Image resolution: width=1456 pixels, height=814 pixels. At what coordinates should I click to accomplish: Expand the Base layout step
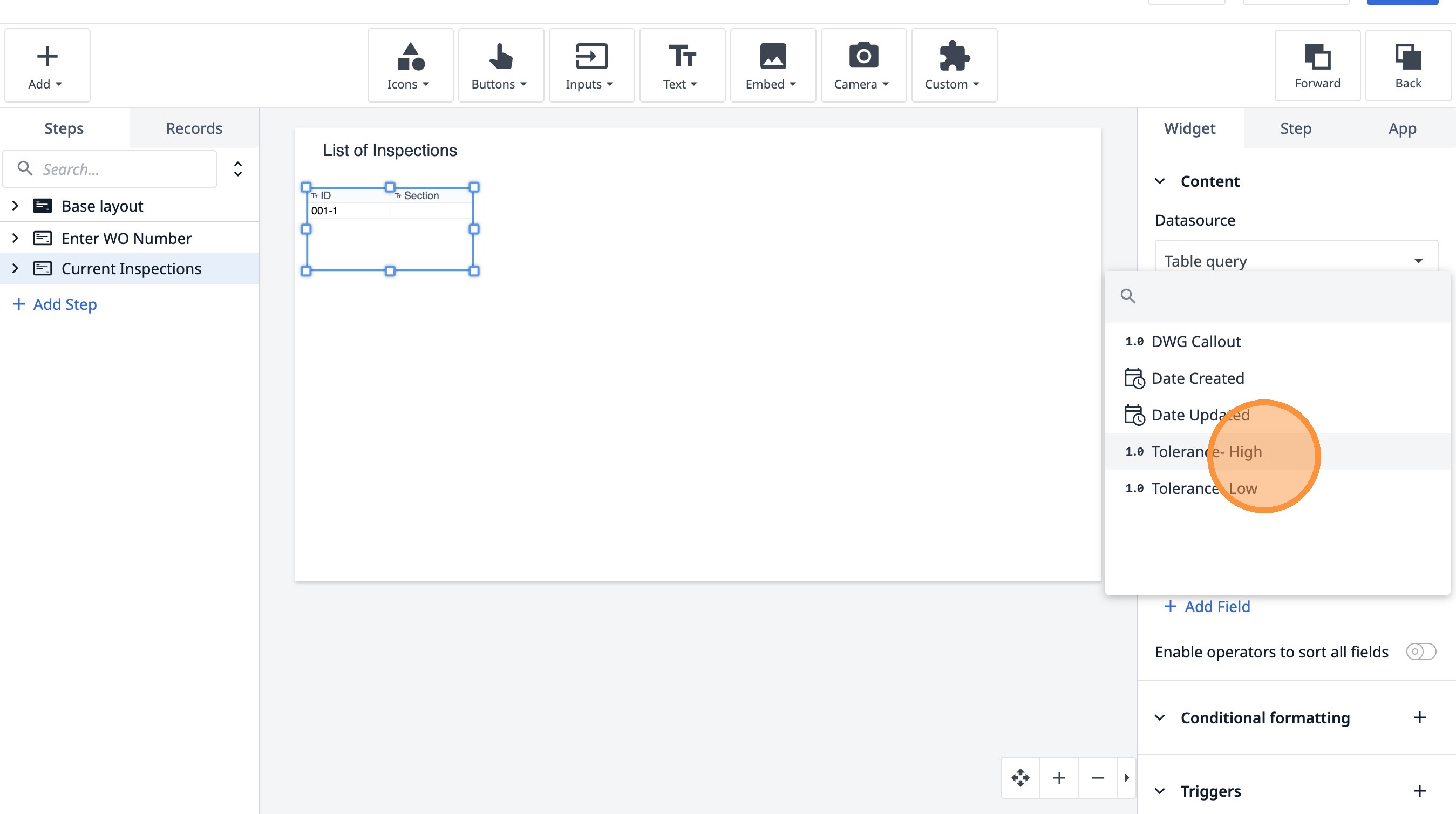coord(15,206)
